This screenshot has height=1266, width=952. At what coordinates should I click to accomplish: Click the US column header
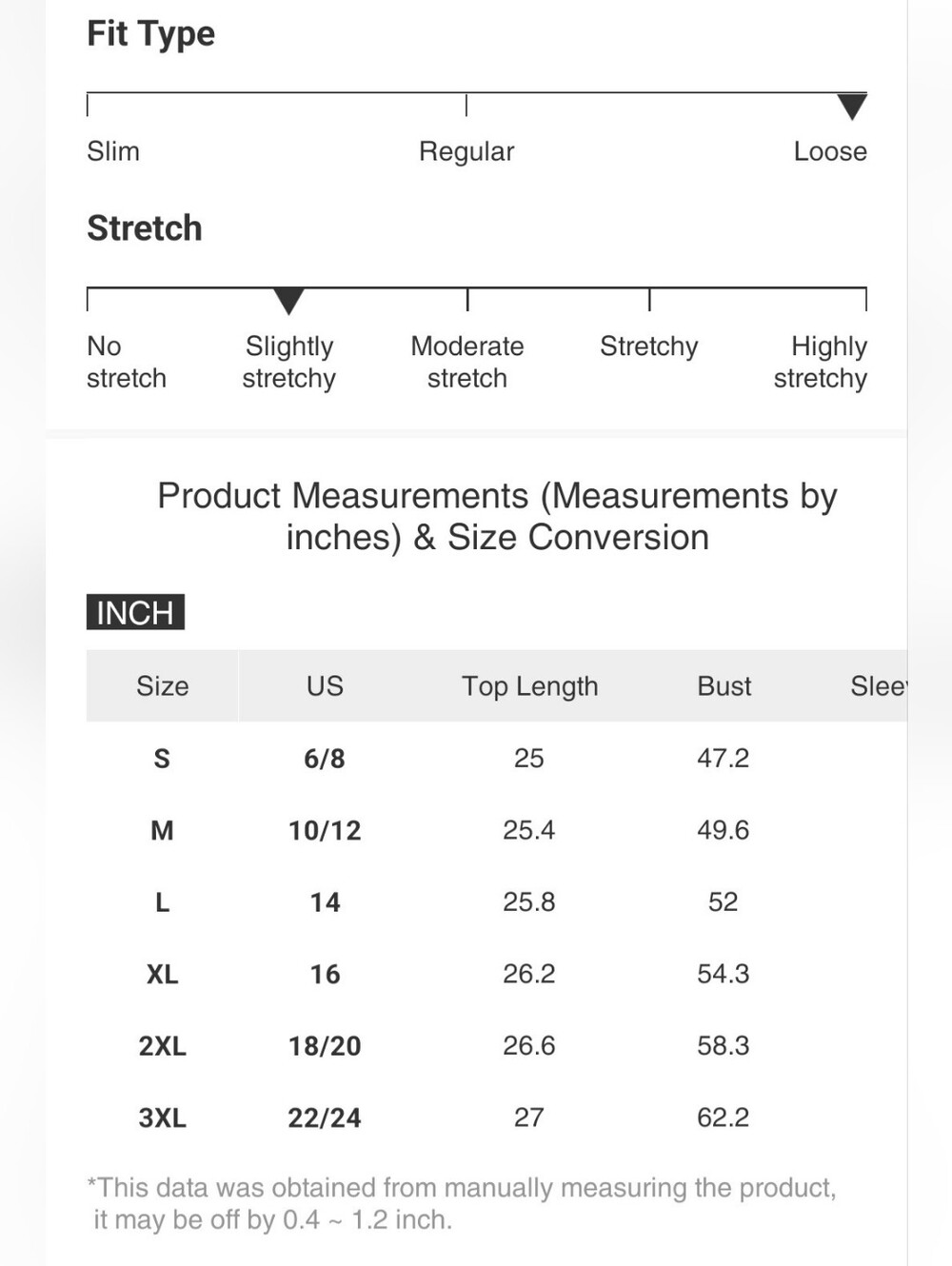point(325,685)
